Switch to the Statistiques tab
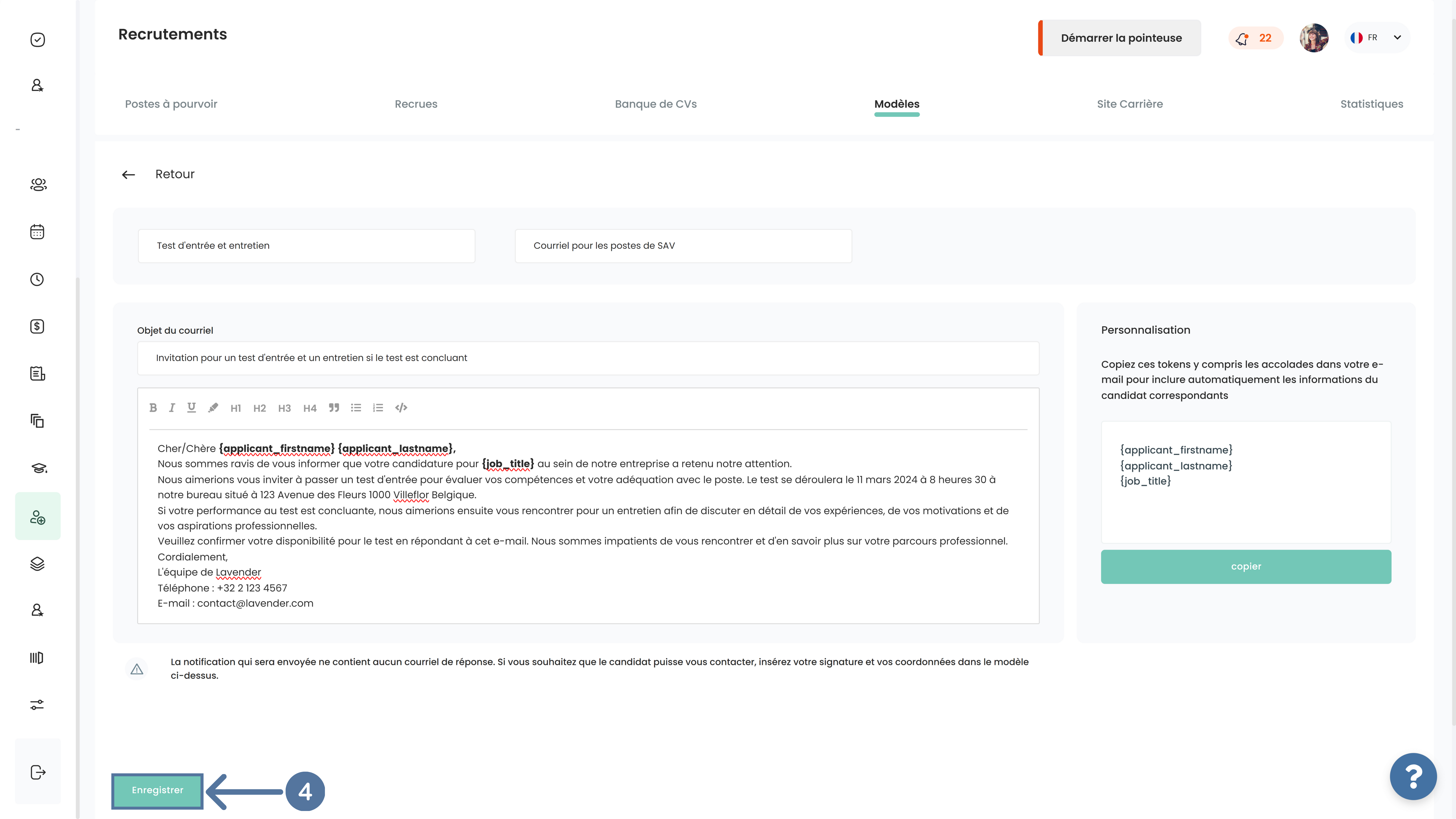 click(1372, 104)
